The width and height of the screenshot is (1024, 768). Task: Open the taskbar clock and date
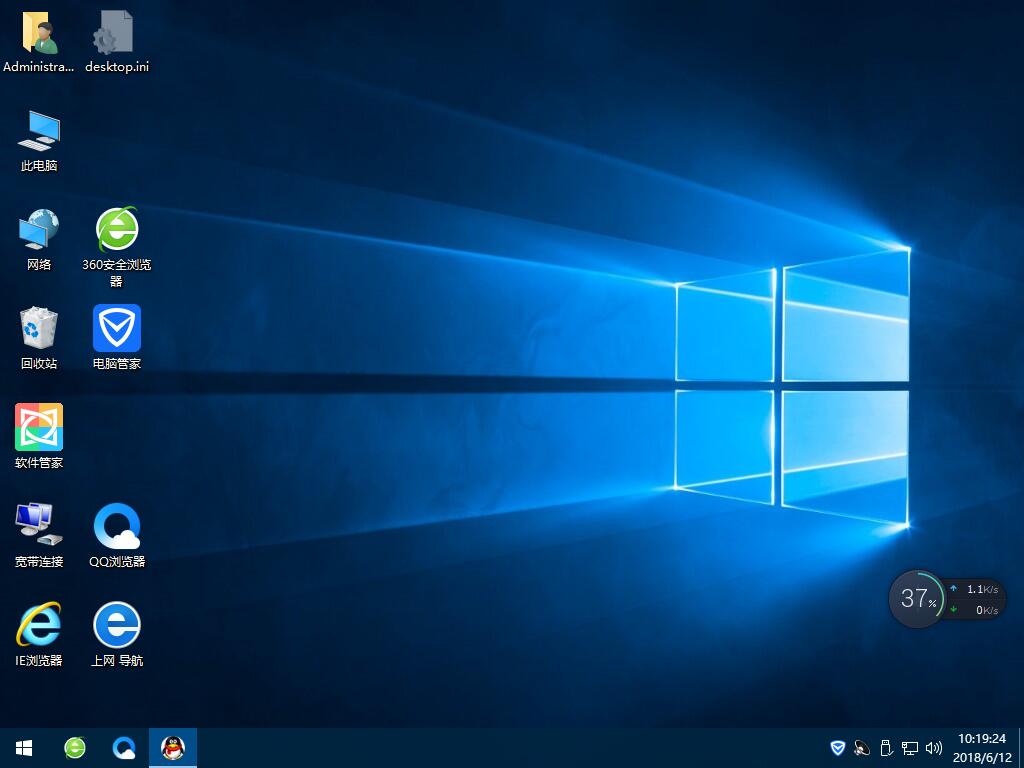984,748
